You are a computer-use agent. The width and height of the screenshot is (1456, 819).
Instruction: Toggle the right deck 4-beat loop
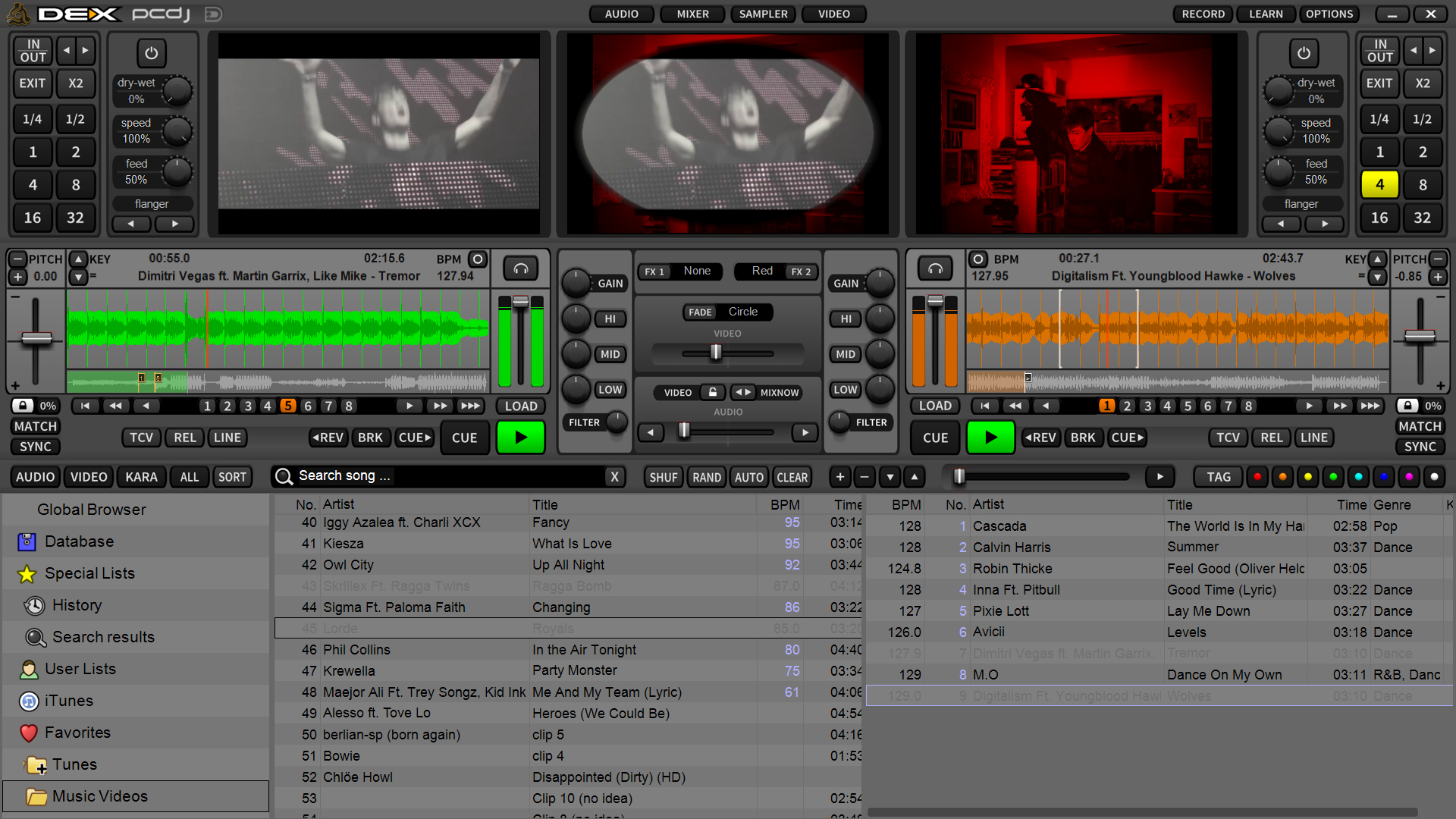[x=1379, y=184]
